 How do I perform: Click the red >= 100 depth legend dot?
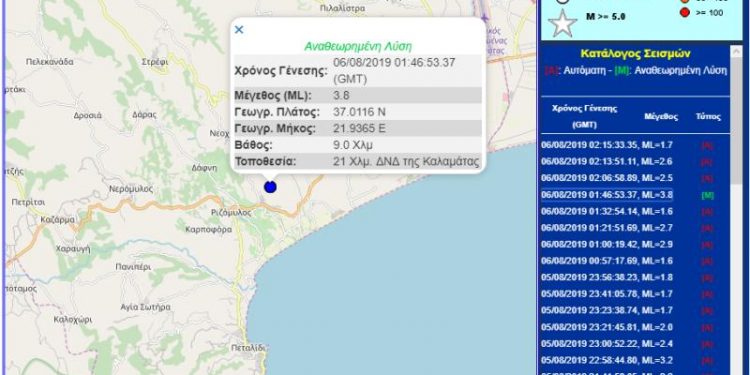point(684,13)
